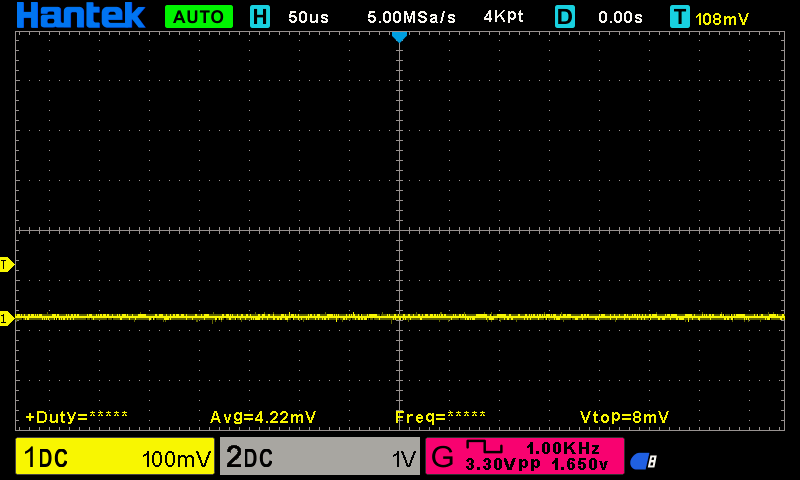Toggle the green AUTO trigger mode badge

[199, 17]
